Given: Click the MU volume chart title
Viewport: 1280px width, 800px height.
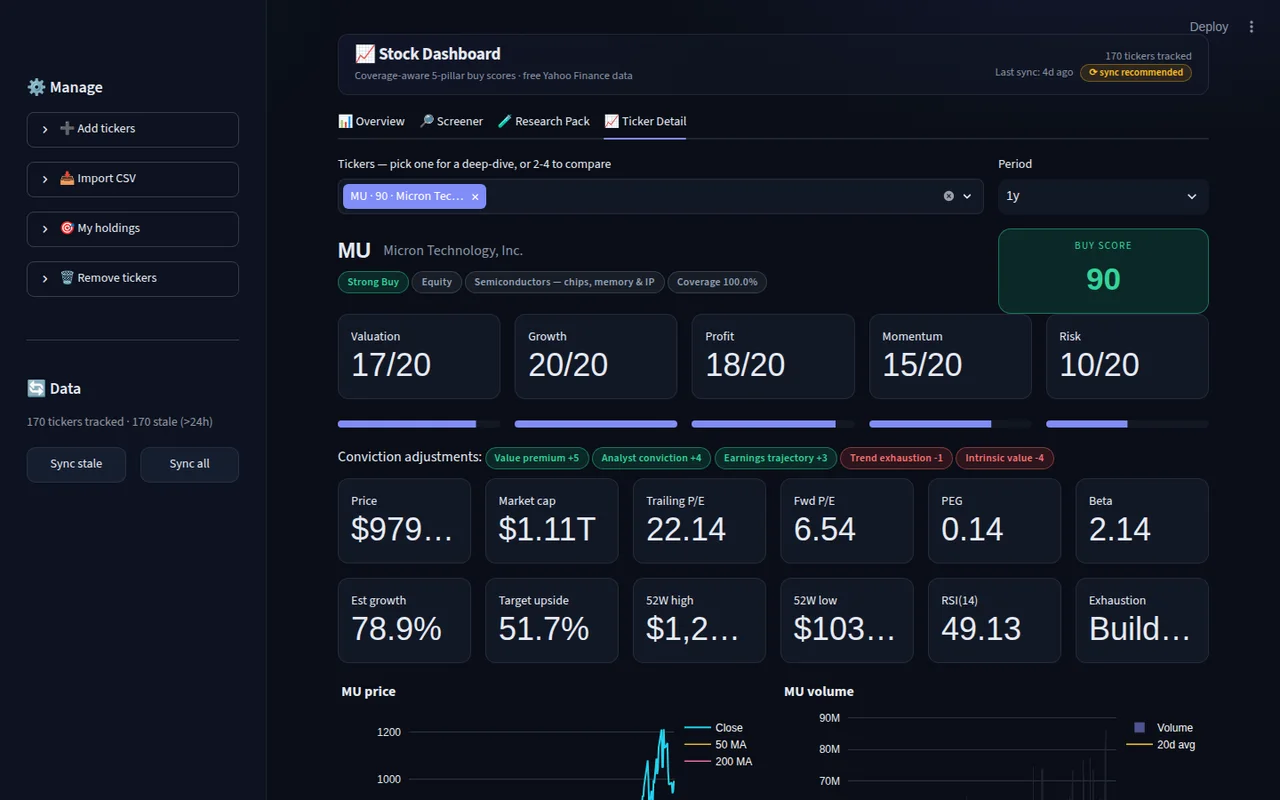Looking at the screenshot, I should tap(819, 691).
